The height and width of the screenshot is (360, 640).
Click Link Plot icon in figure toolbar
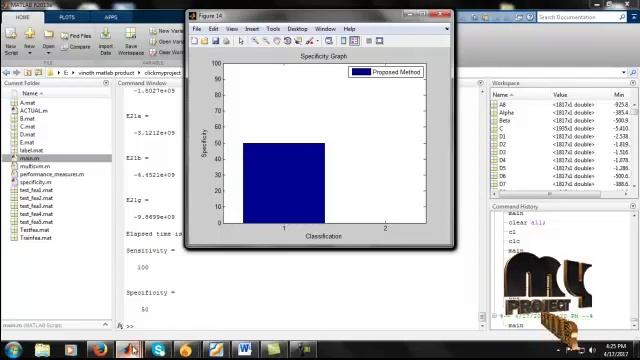(x=329, y=41)
